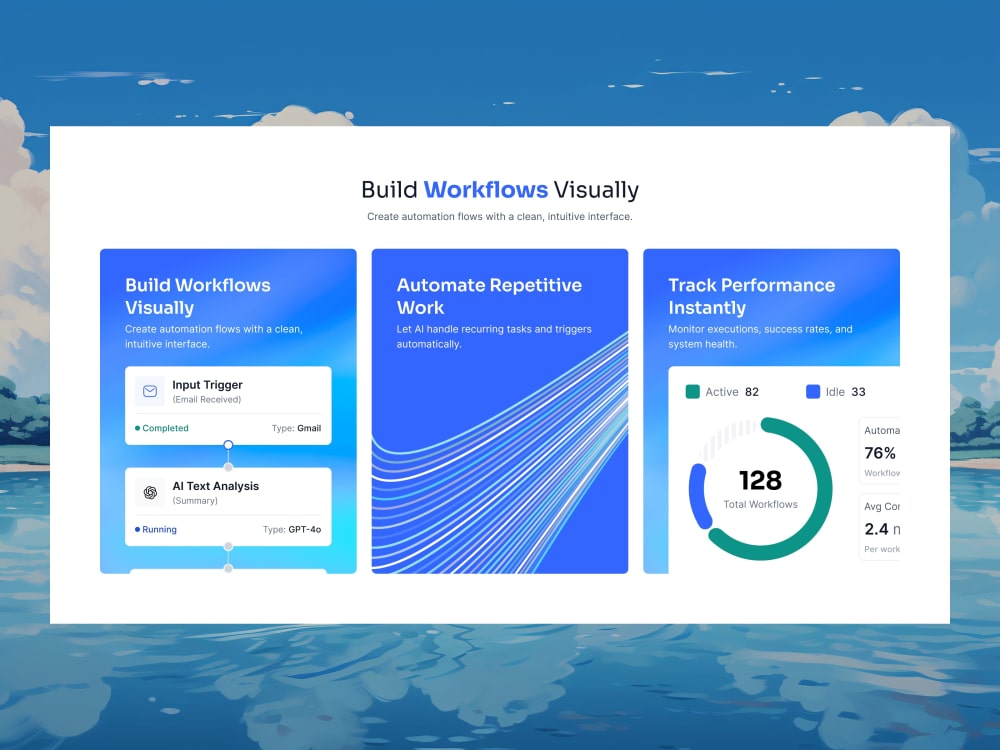Click the (Email Received) subtitle
The width and height of the screenshot is (1000, 750).
tap(207, 399)
